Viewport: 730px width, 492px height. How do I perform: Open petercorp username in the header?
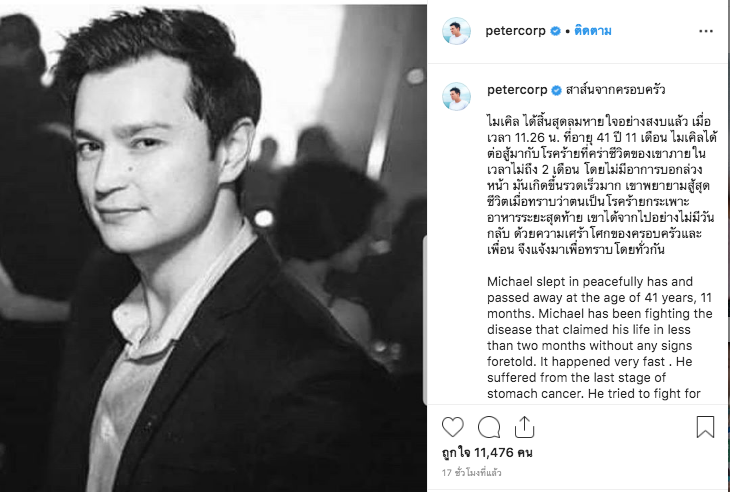[x=515, y=31]
